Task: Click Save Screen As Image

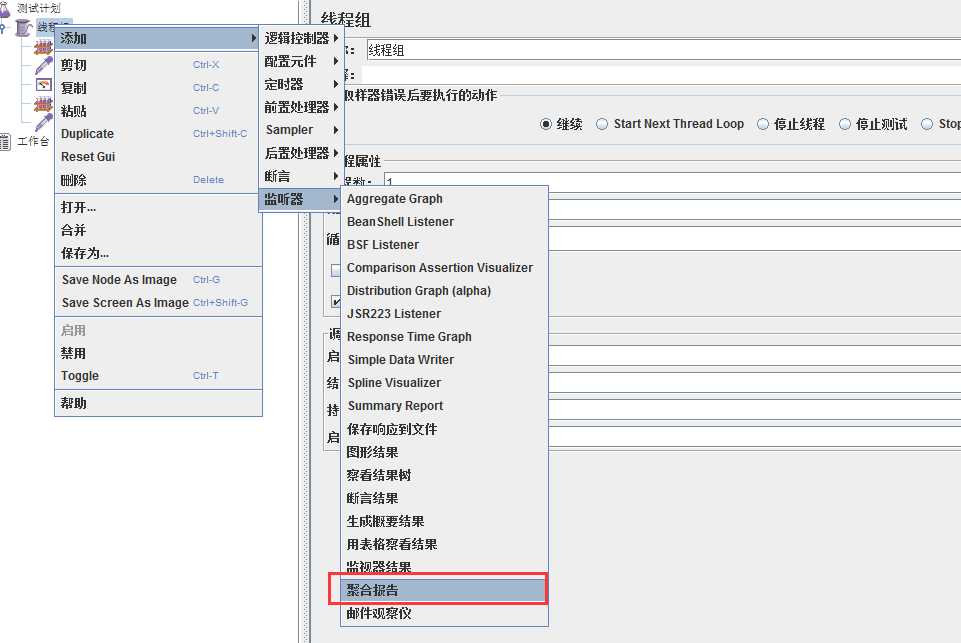Action: pos(158,303)
